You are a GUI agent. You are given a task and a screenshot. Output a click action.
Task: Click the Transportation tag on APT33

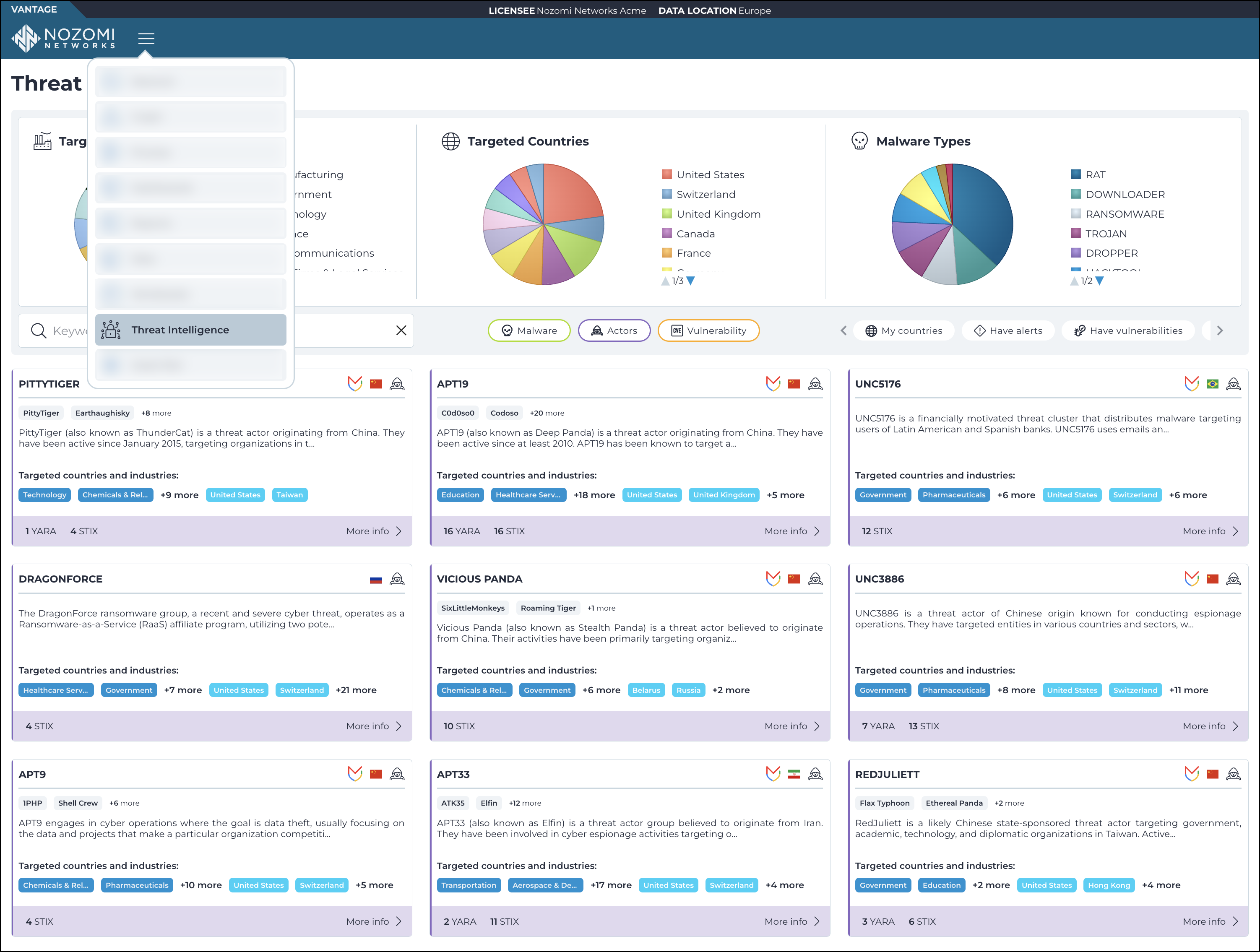pyautogui.click(x=469, y=885)
